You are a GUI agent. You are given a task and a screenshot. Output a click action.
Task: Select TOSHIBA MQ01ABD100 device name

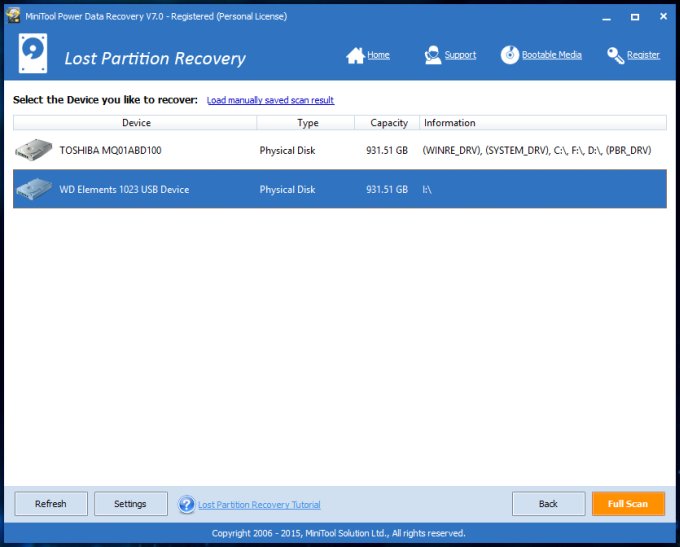(110, 151)
